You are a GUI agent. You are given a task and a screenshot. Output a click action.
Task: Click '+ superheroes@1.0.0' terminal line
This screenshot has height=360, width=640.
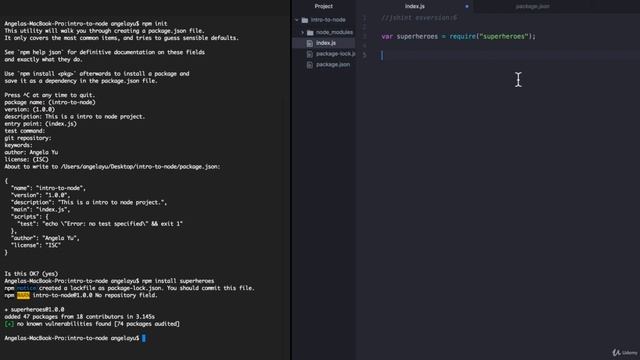click(34, 309)
